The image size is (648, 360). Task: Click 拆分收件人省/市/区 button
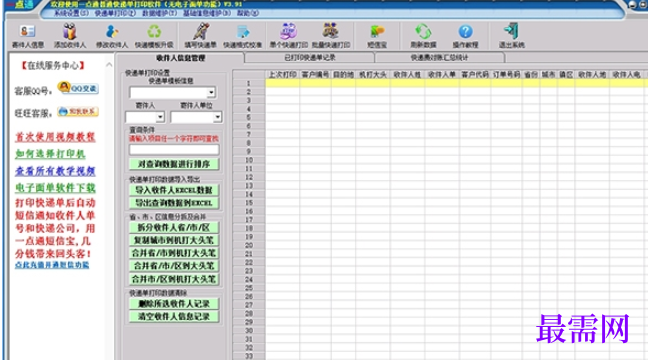[174, 227]
